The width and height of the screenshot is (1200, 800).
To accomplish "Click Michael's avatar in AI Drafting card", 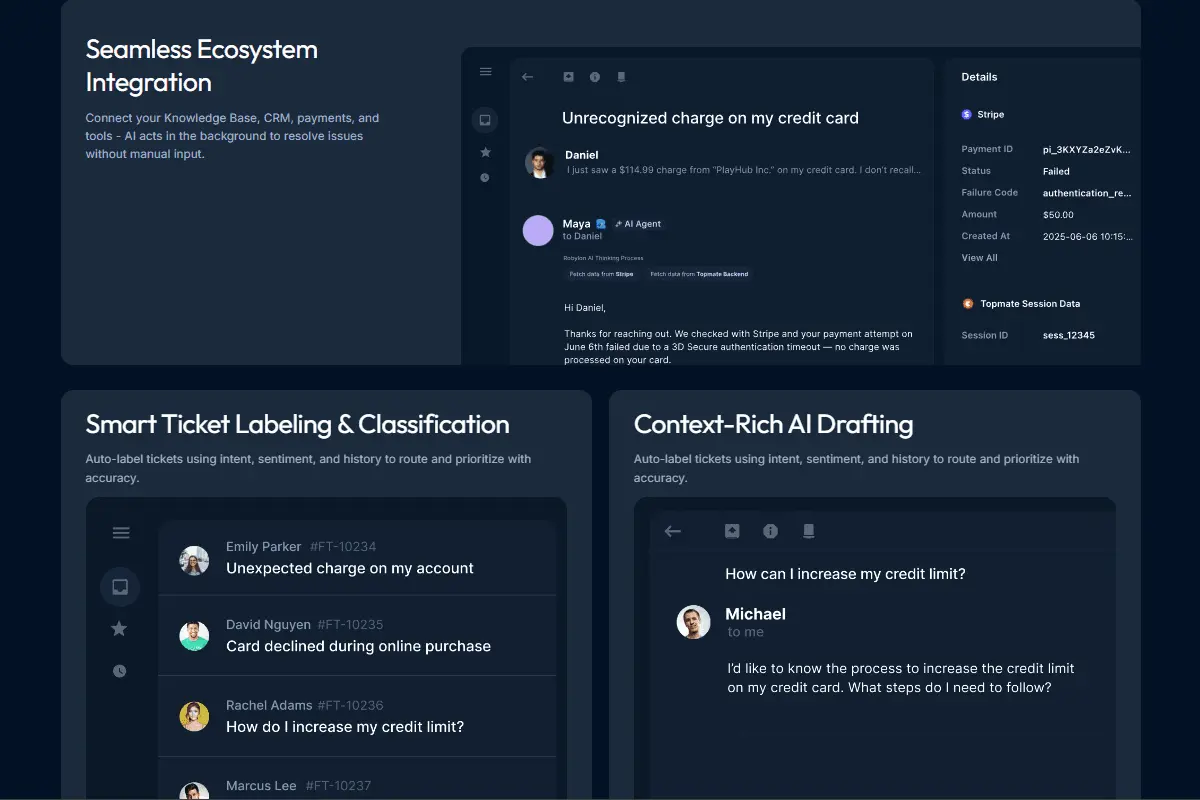I will pos(693,622).
